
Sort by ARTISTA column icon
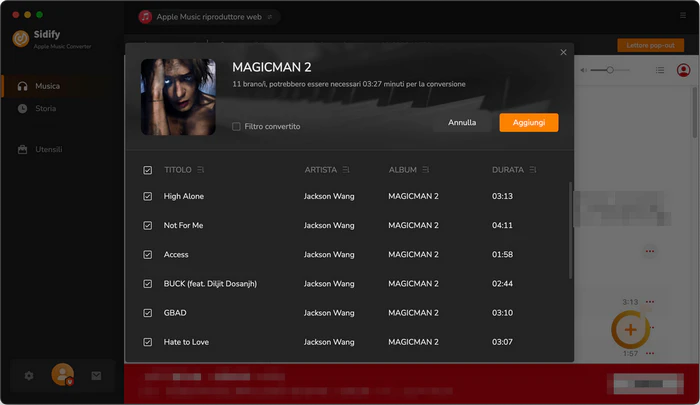[x=346, y=170]
